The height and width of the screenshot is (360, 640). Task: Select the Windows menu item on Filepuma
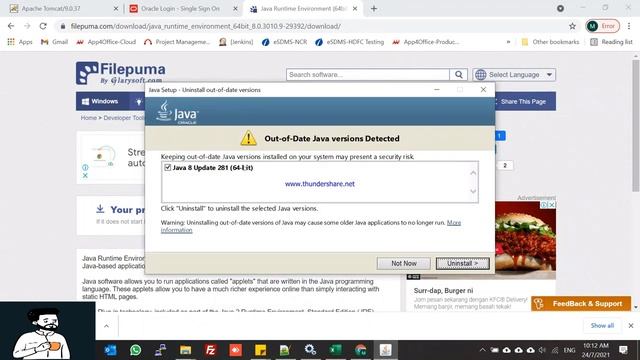coord(100,101)
